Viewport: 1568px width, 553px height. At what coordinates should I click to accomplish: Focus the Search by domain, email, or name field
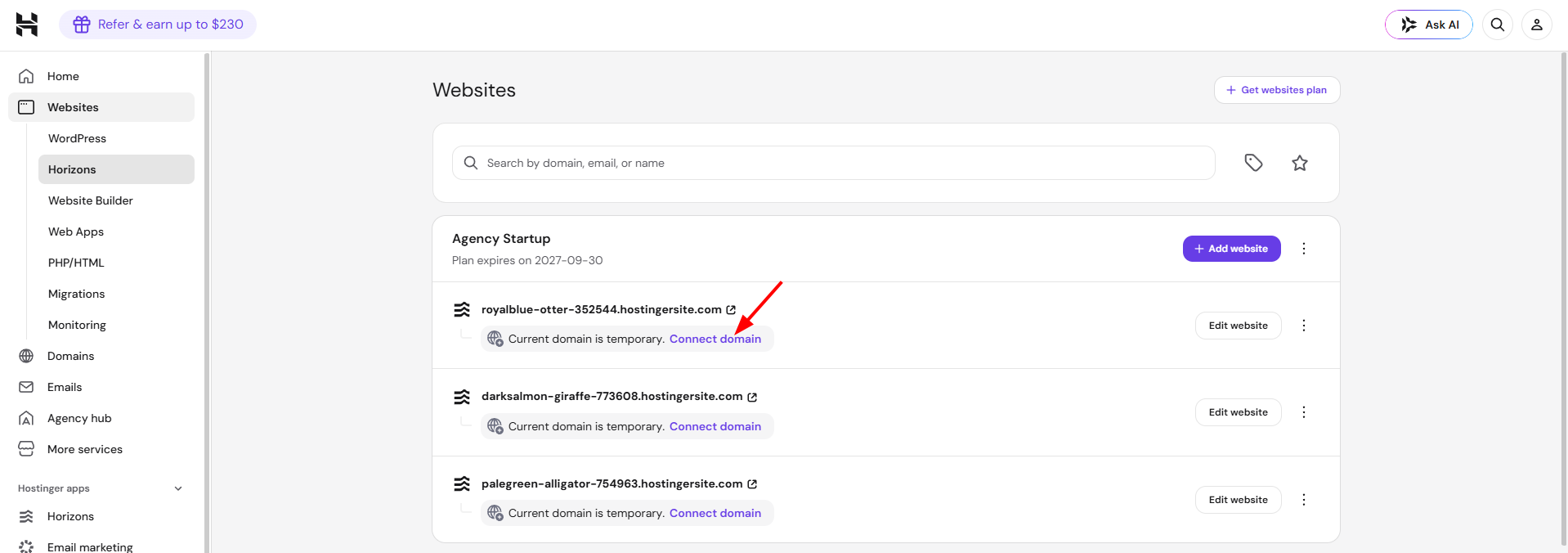(833, 163)
